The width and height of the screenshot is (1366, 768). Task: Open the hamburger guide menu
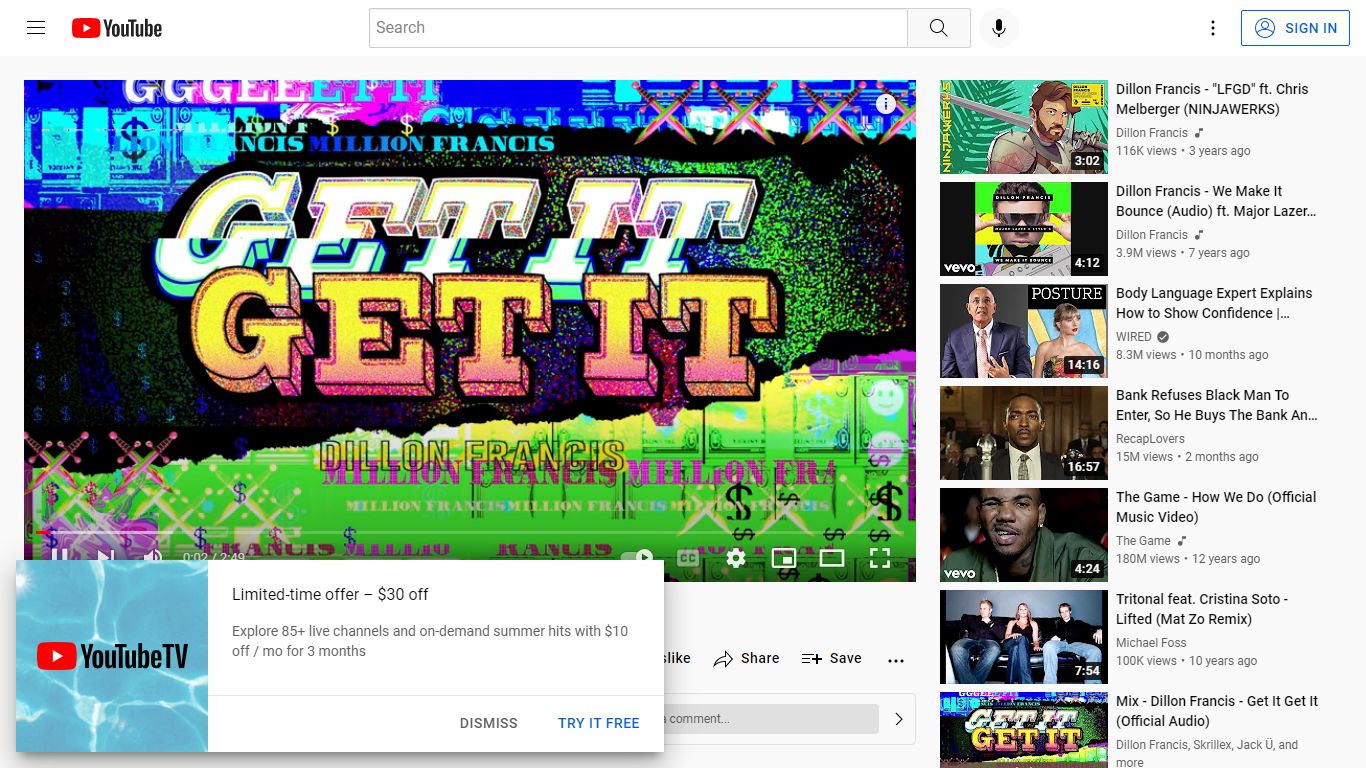36,28
